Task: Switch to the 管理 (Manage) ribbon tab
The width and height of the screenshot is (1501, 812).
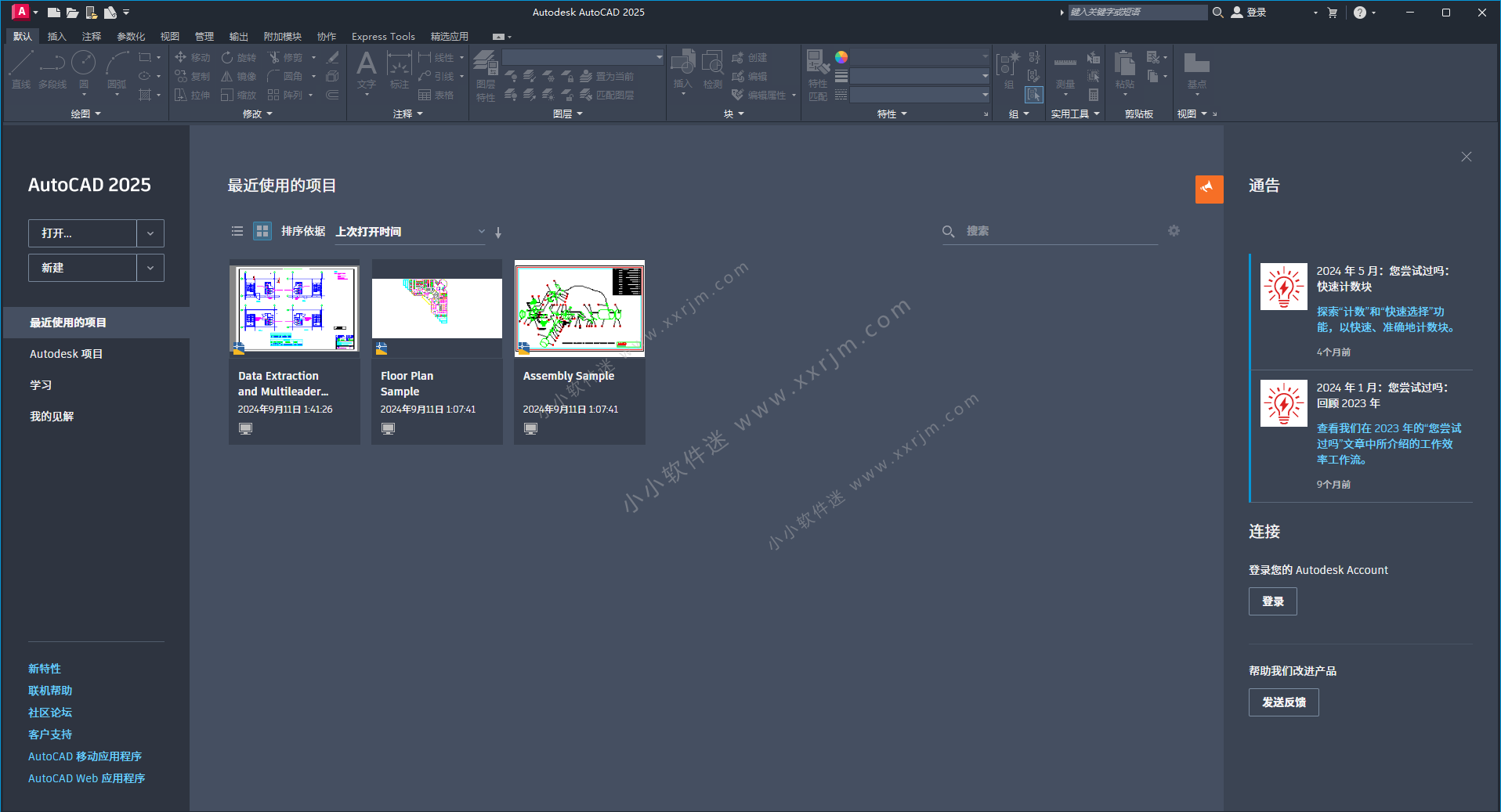Action: coord(204,36)
